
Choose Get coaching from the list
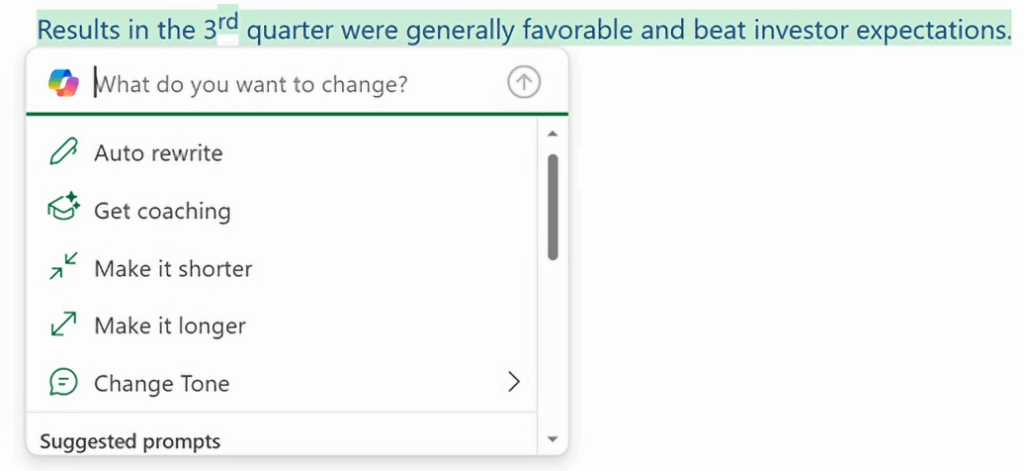(x=281, y=210)
